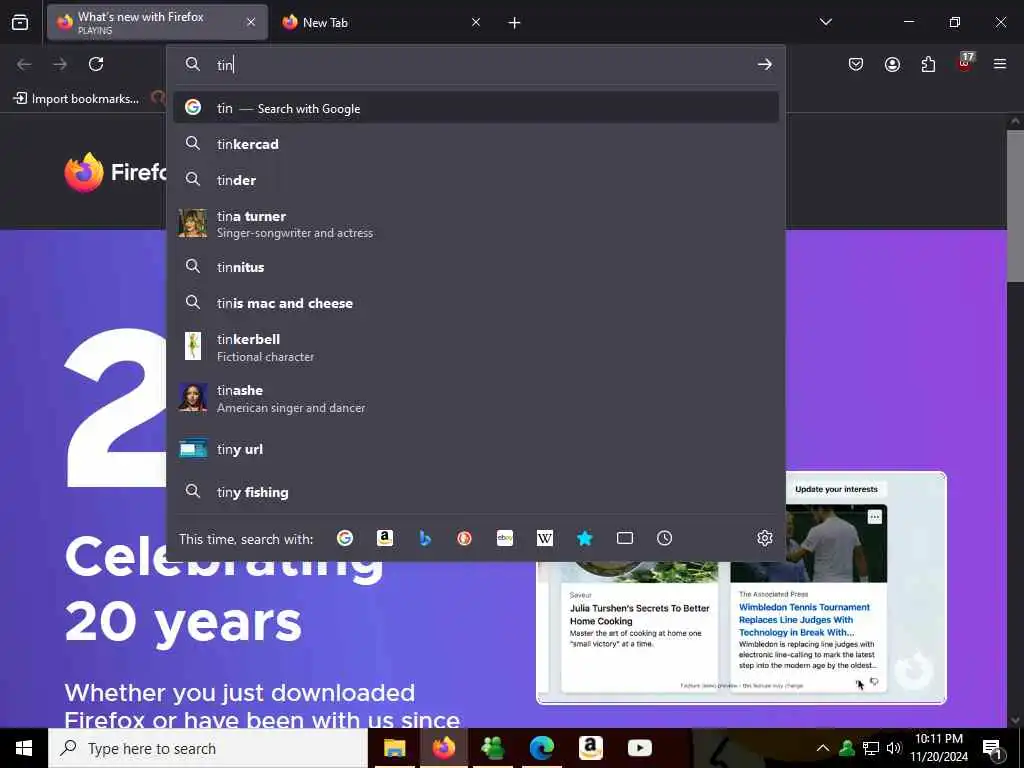This screenshot has height=768, width=1024.
Task: Search this time with DuckDuckGo icon
Action: coord(464,538)
